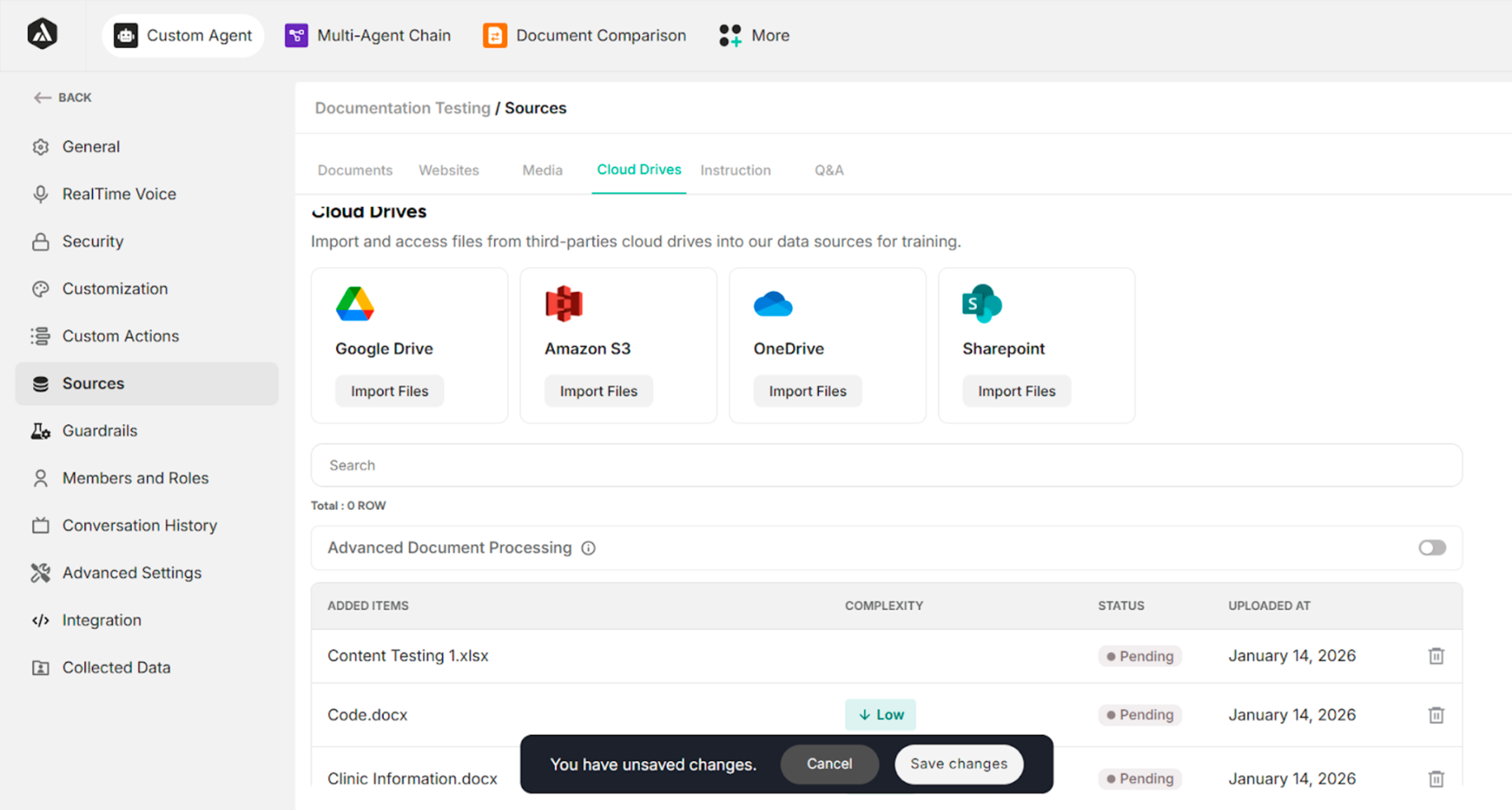This screenshot has width=1512, height=810.
Task: Open Custom Actions section
Action: 147,336
